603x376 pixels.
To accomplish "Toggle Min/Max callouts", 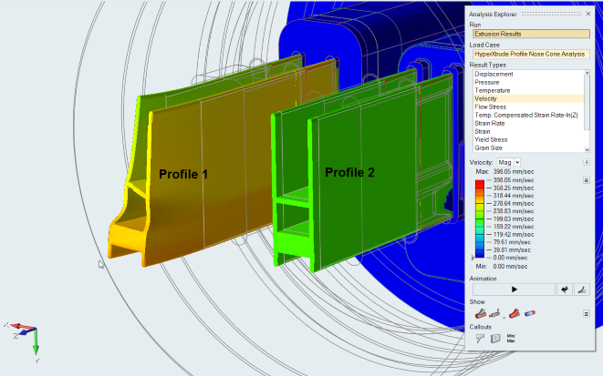I will click(x=511, y=338).
